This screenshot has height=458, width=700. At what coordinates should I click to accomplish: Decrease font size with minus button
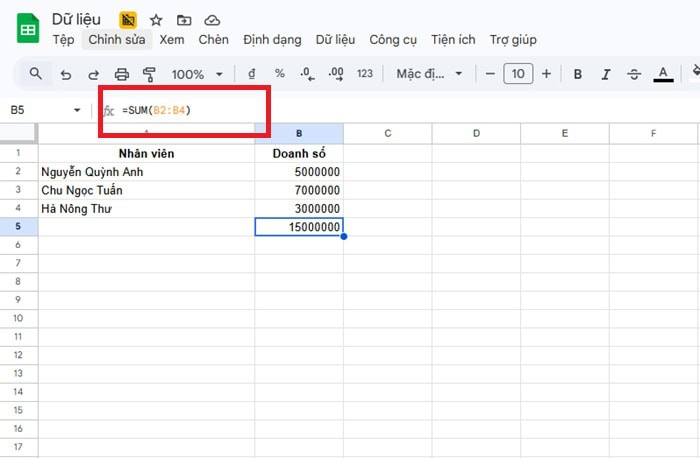tap(490, 74)
